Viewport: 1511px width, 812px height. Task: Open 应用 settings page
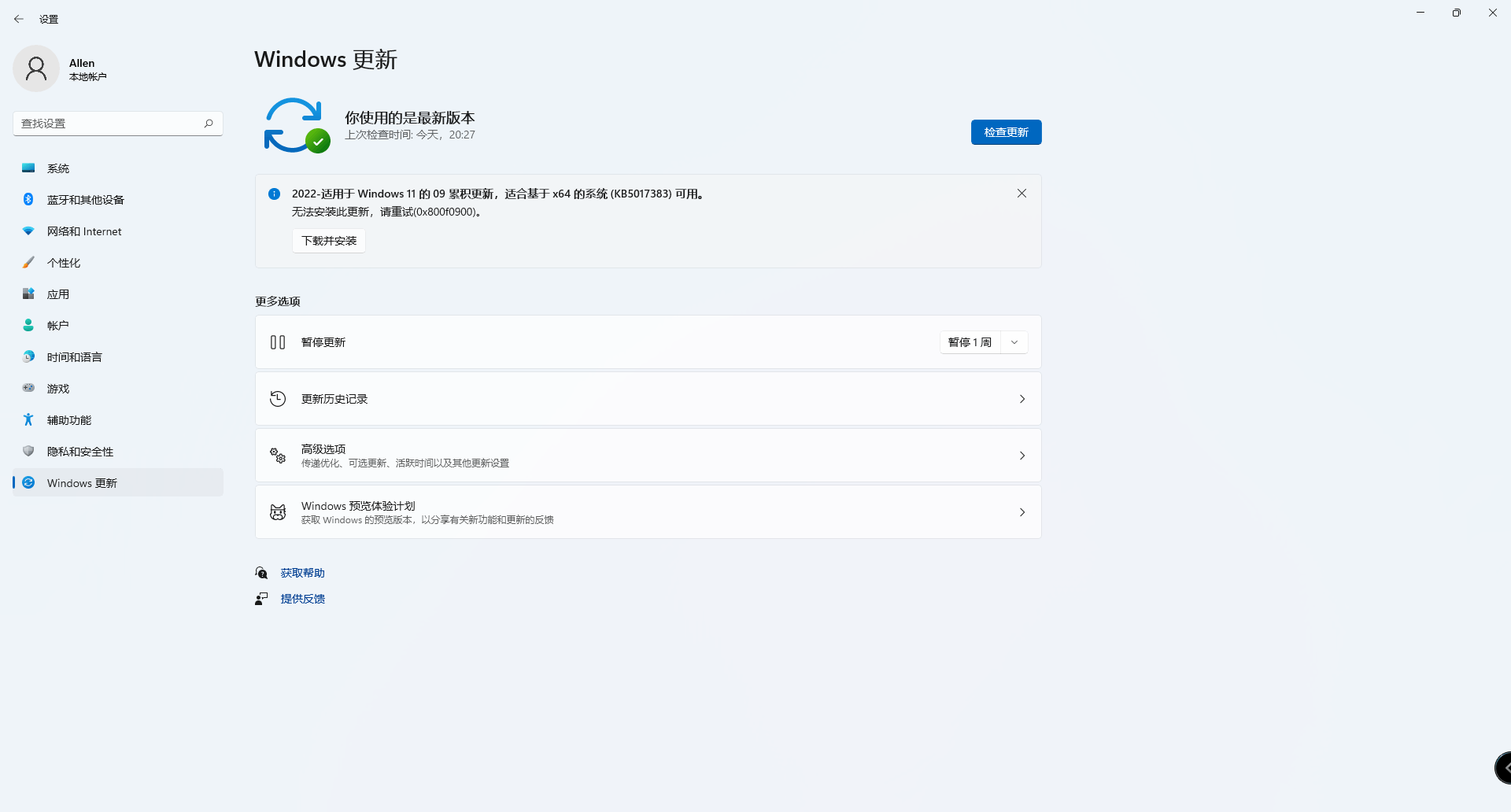click(x=118, y=294)
